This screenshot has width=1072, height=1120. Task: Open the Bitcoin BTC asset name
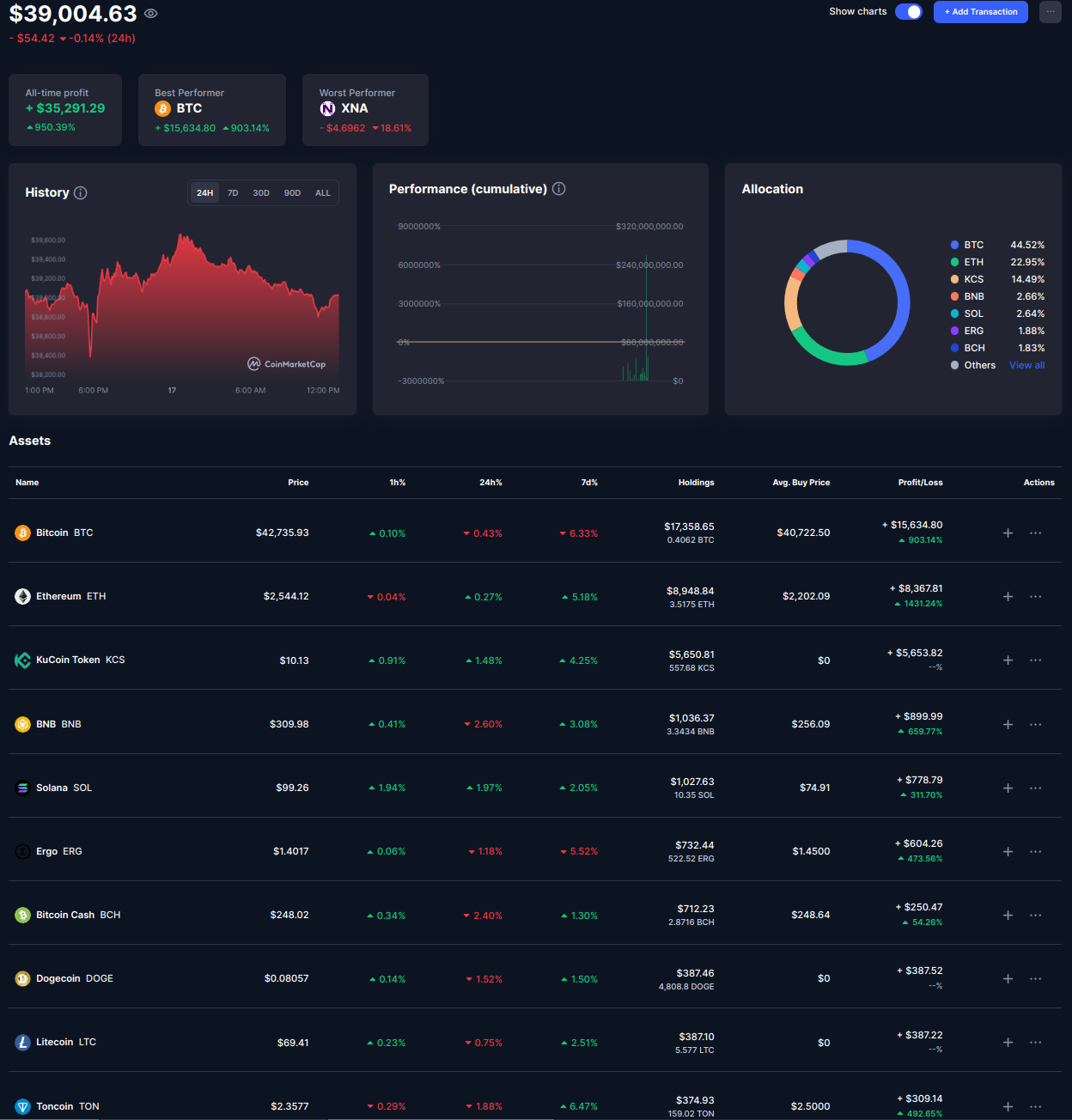click(64, 533)
